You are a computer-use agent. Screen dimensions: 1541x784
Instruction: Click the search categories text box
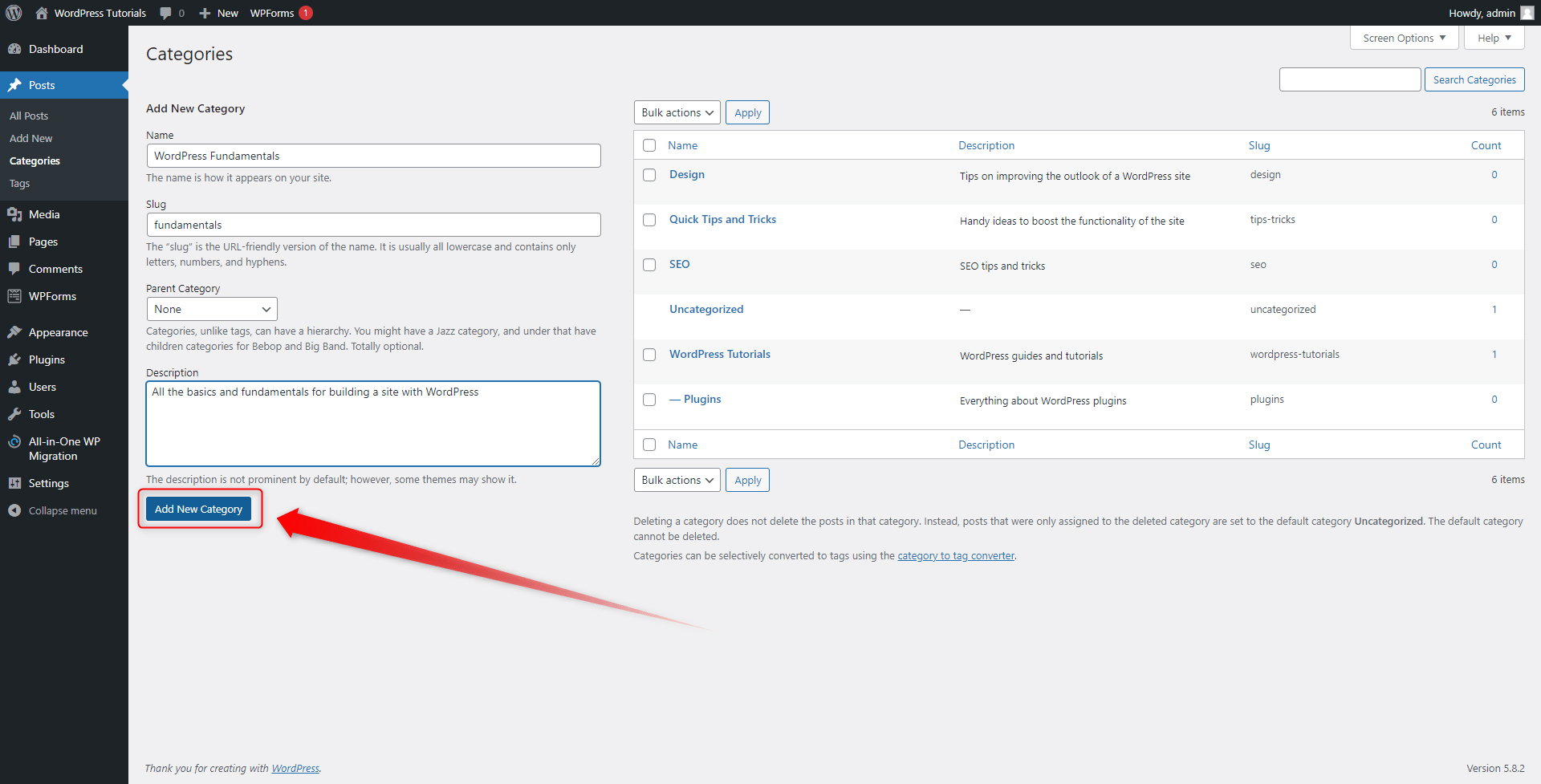click(1349, 79)
